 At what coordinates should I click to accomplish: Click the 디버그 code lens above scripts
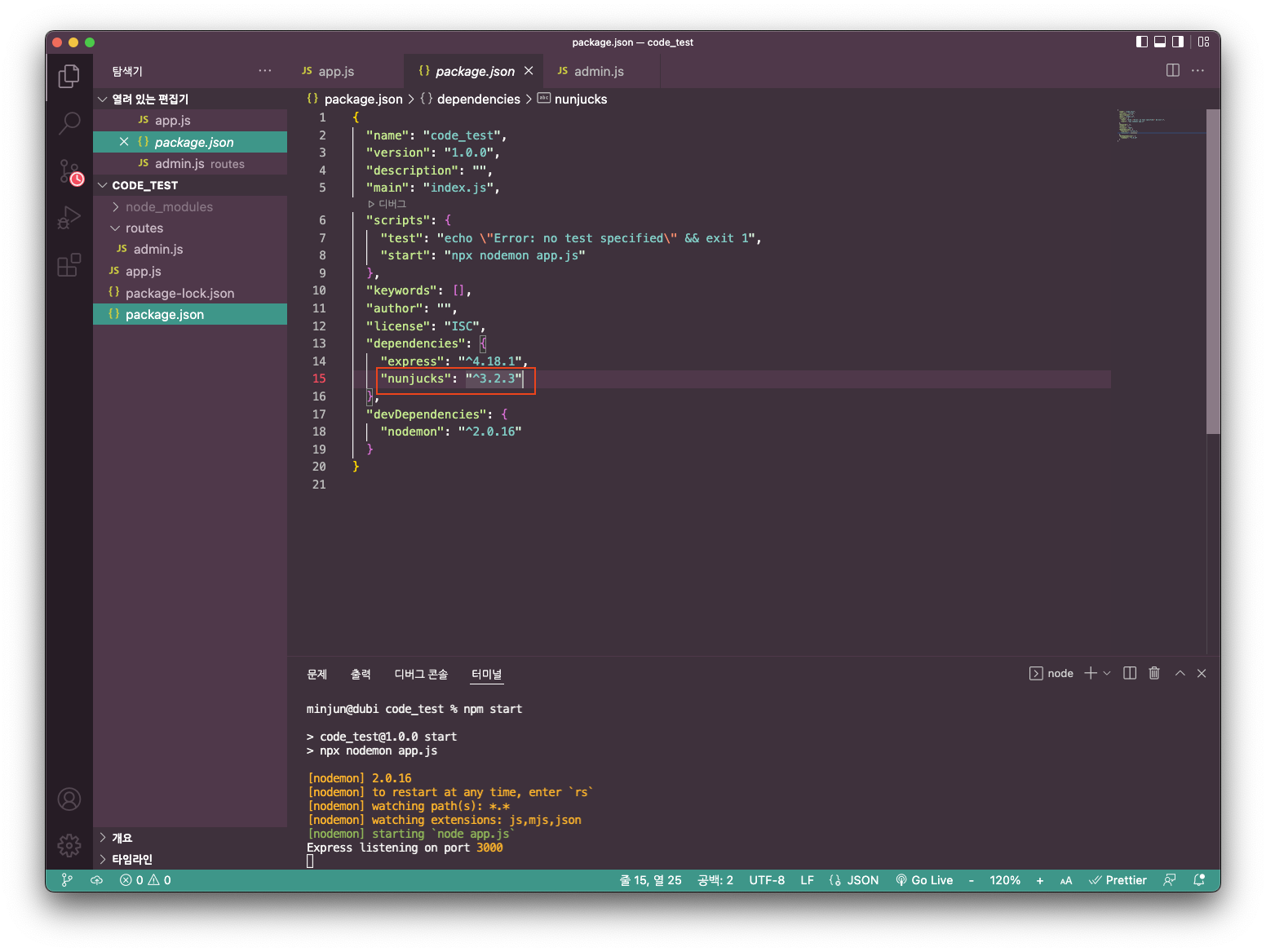coord(387,204)
